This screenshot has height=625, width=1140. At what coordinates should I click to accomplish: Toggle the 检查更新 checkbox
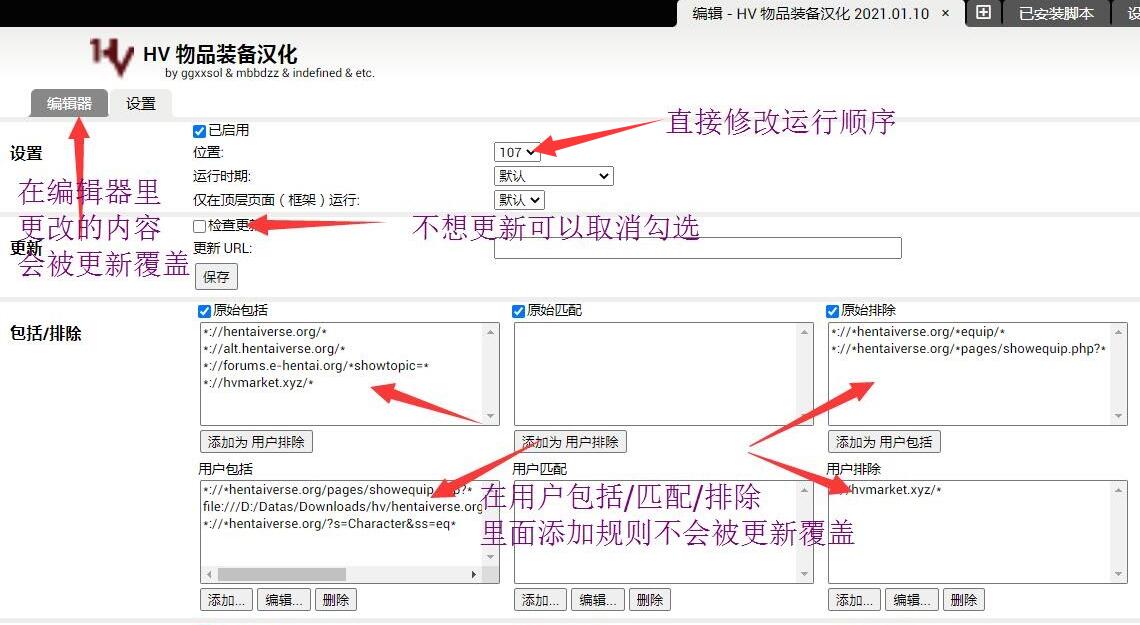point(199,226)
